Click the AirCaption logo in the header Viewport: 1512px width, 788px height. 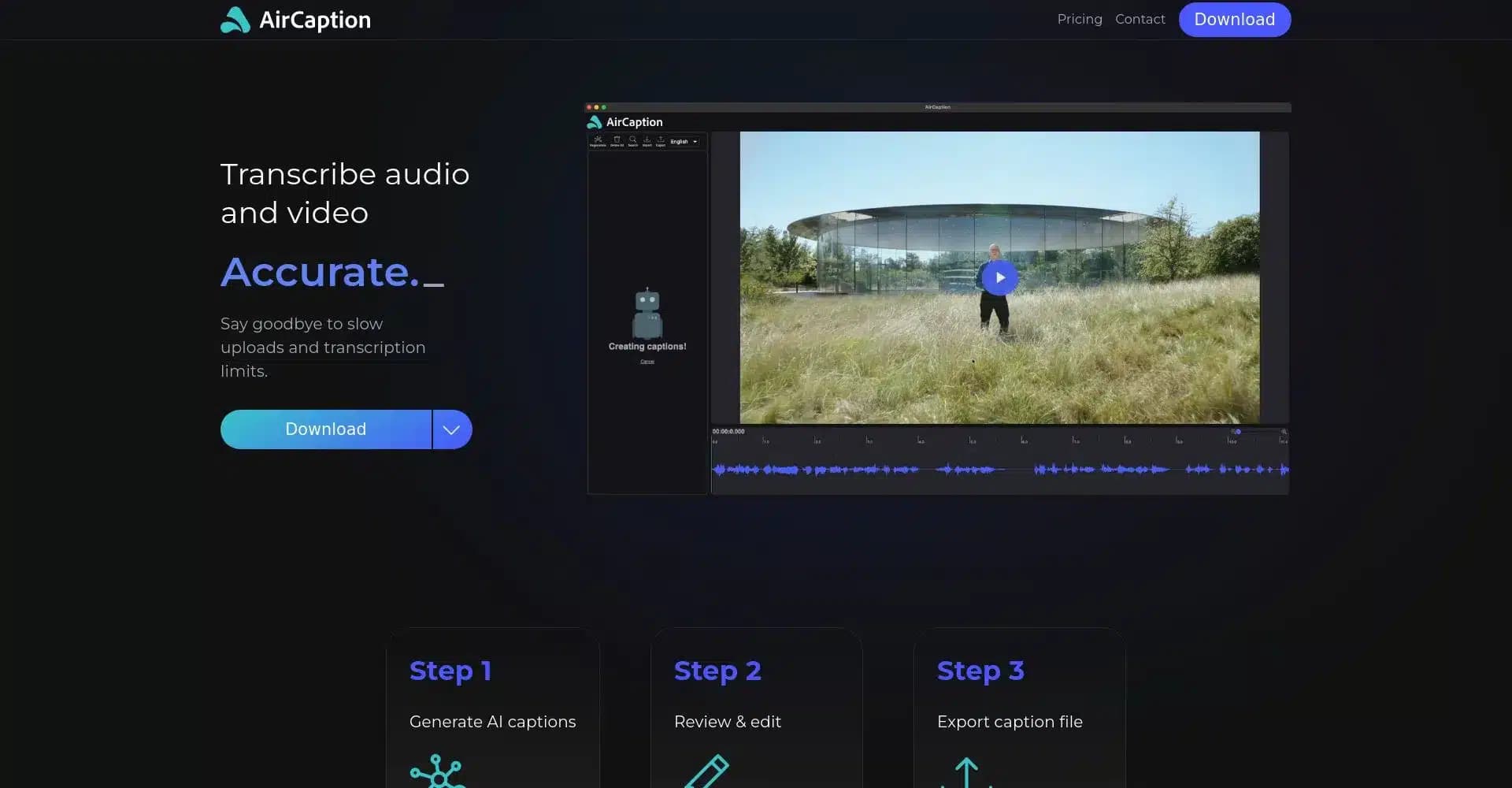pos(295,20)
